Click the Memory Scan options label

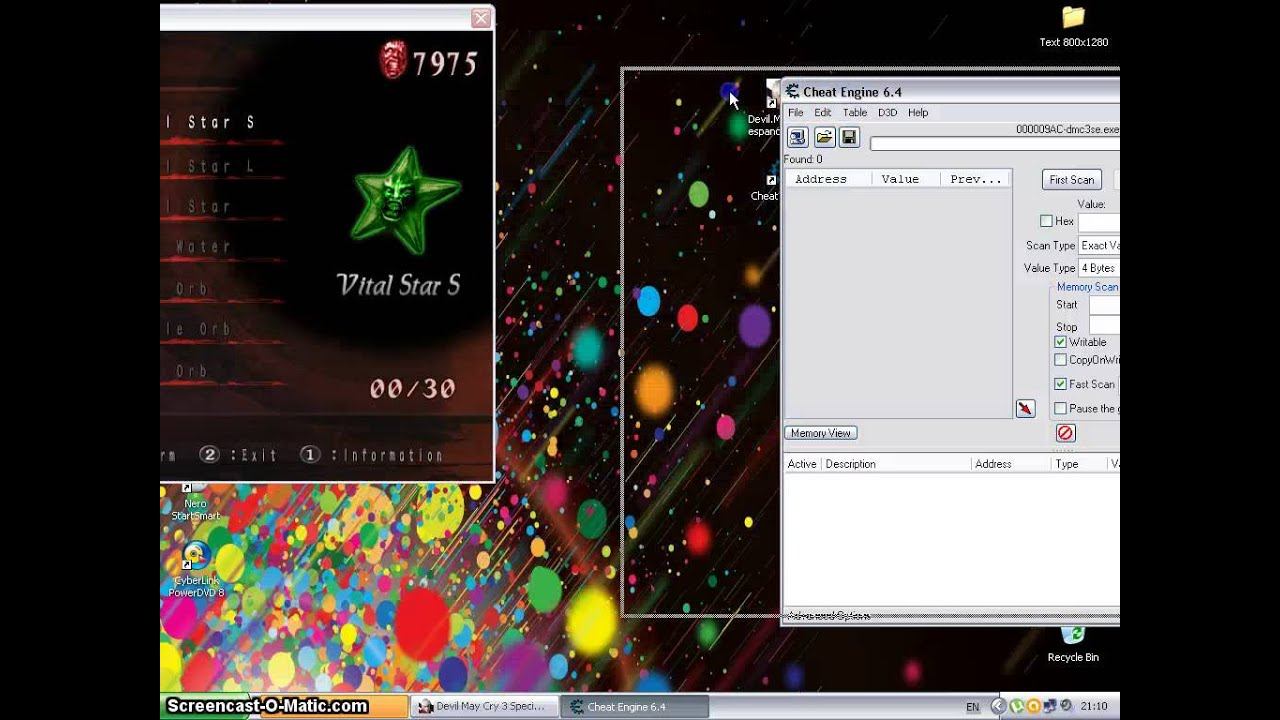click(1088, 287)
